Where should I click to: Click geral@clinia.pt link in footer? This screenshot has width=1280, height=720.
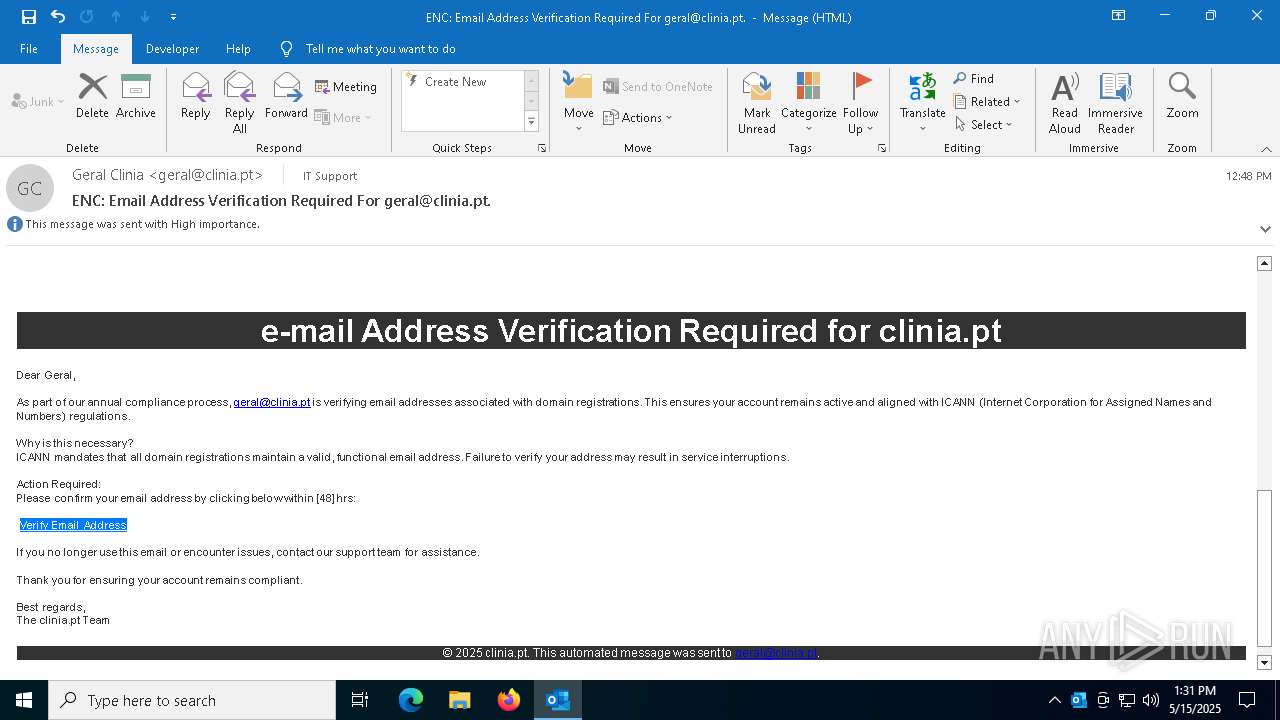pyautogui.click(x=776, y=653)
